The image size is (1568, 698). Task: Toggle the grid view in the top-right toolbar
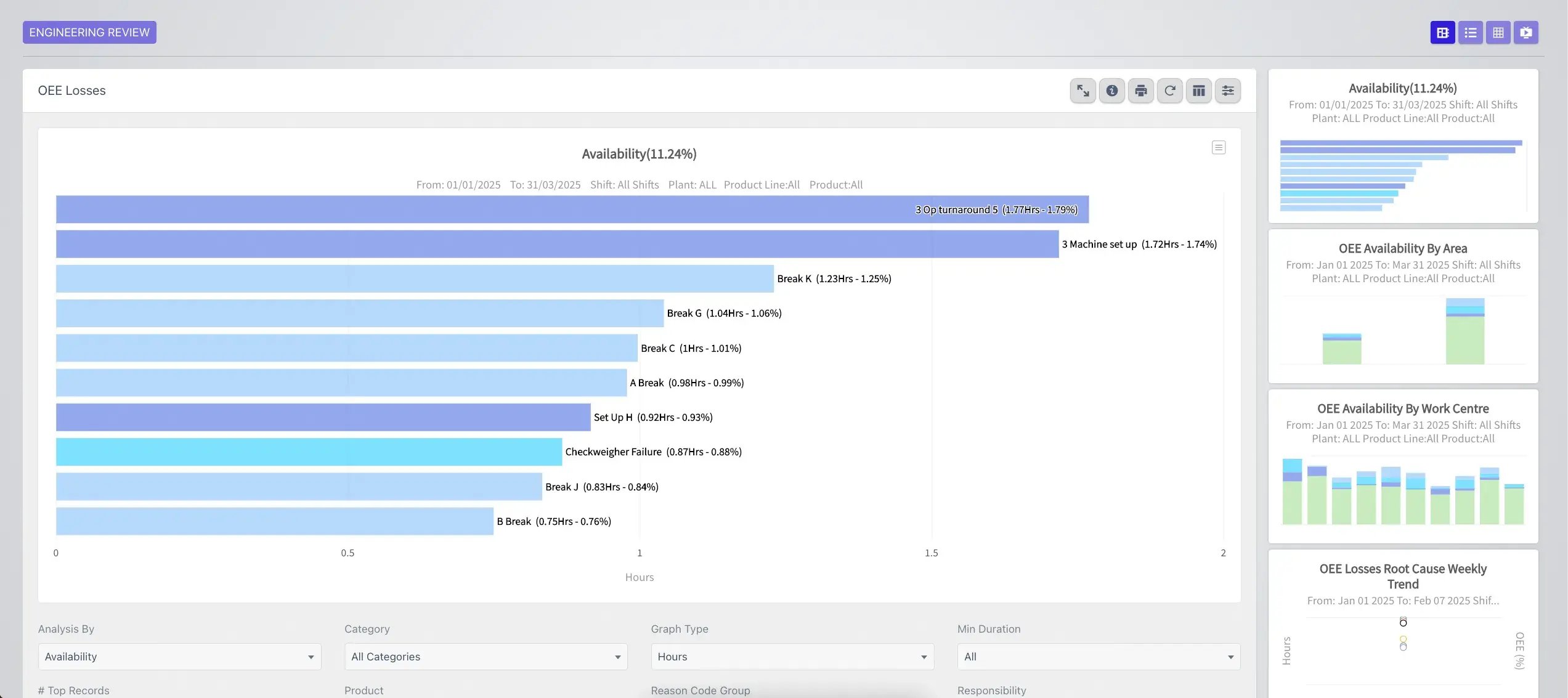(x=1498, y=32)
